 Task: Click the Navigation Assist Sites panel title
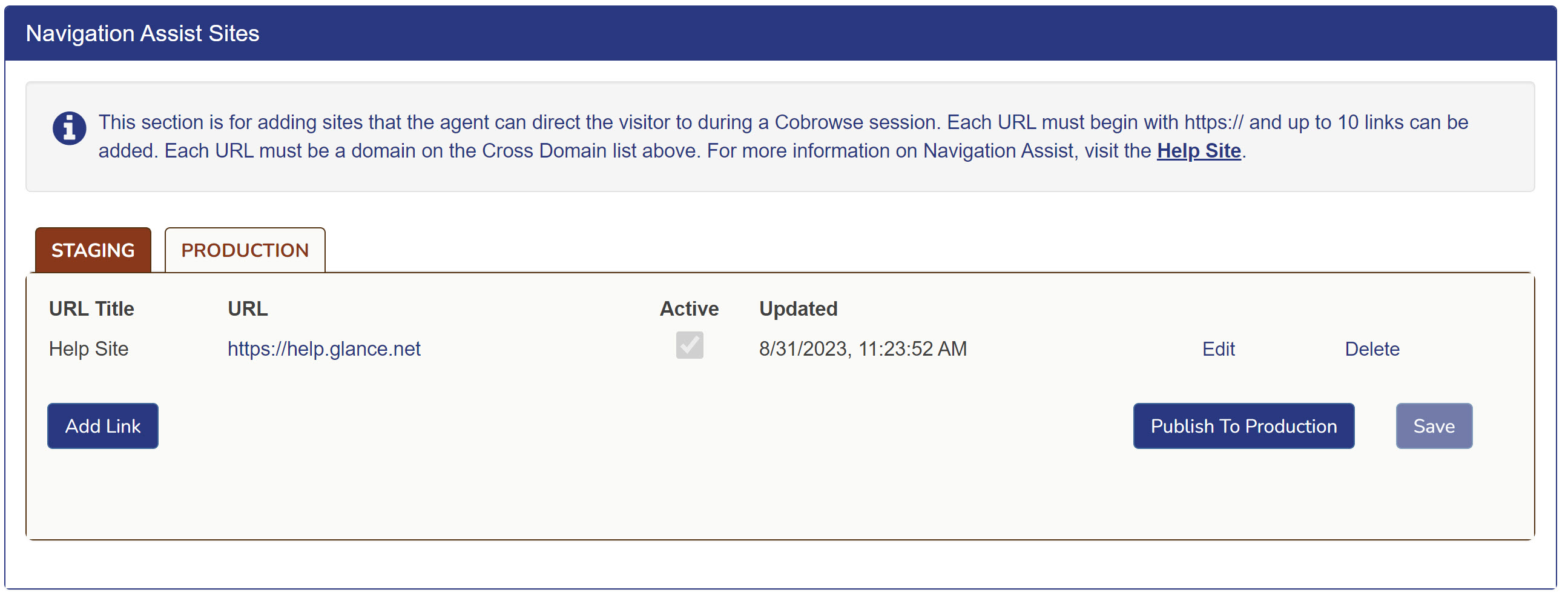142,33
